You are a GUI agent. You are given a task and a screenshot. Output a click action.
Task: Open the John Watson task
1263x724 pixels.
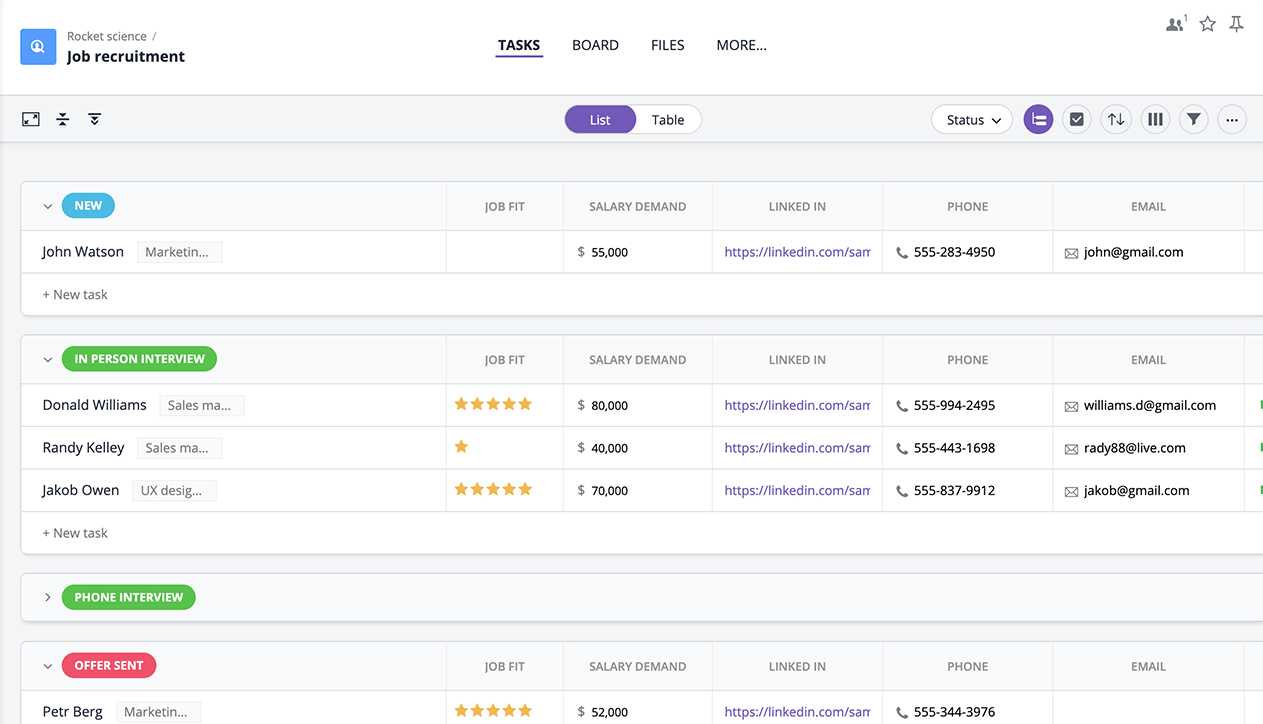click(83, 252)
